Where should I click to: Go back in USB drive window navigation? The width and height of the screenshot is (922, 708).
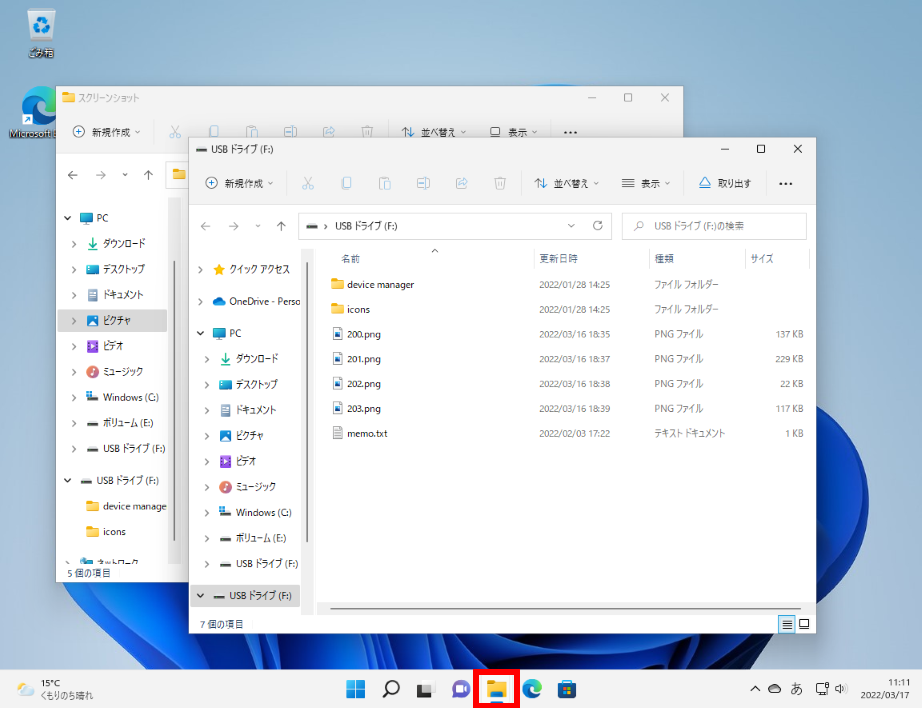[205, 226]
